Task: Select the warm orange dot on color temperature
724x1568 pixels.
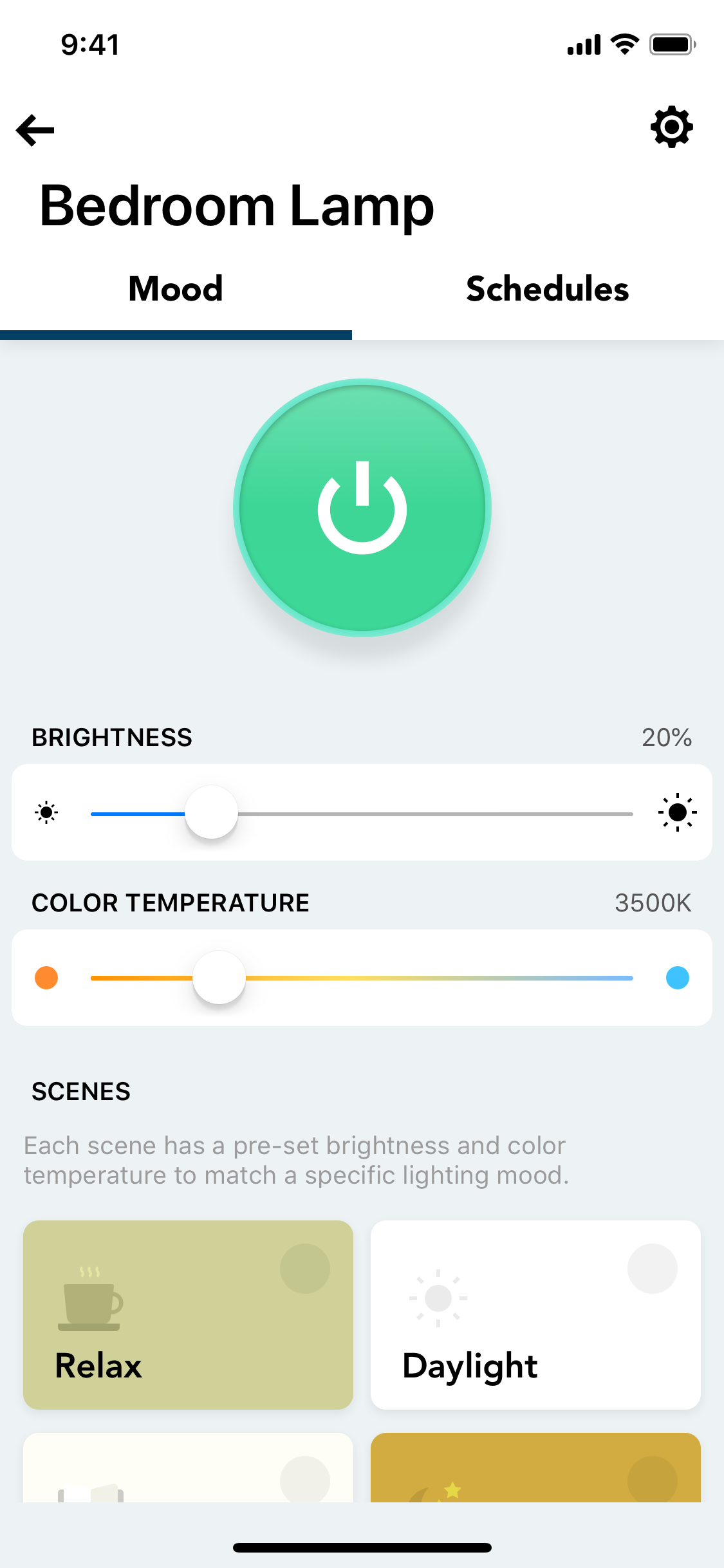Action: pos(46,978)
